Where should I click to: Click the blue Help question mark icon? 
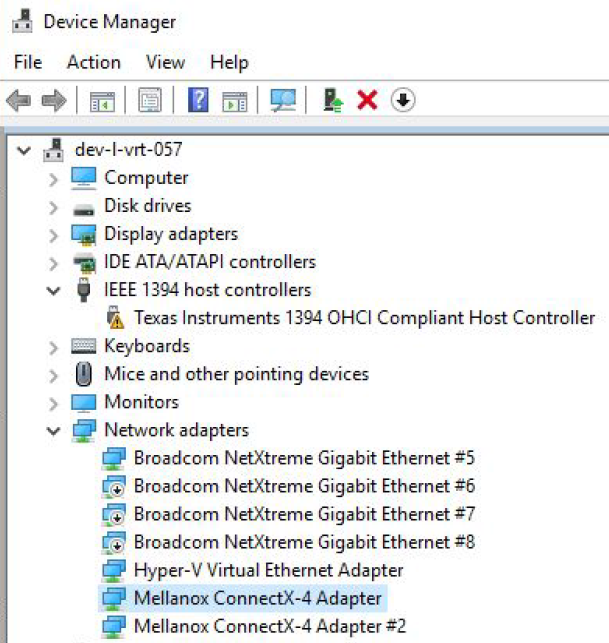tap(198, 100)
